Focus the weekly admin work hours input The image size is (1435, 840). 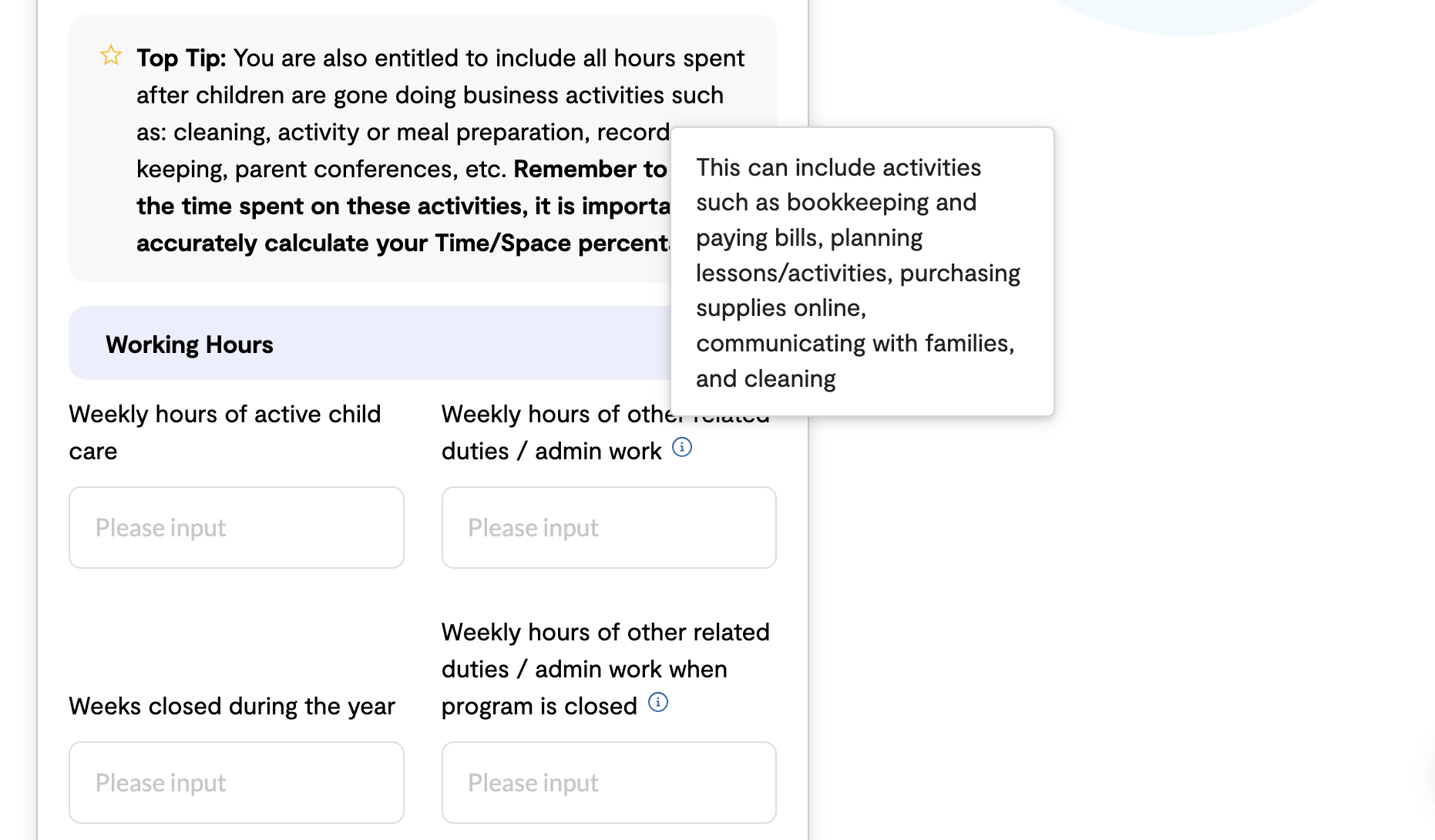[x=609, y=527]
